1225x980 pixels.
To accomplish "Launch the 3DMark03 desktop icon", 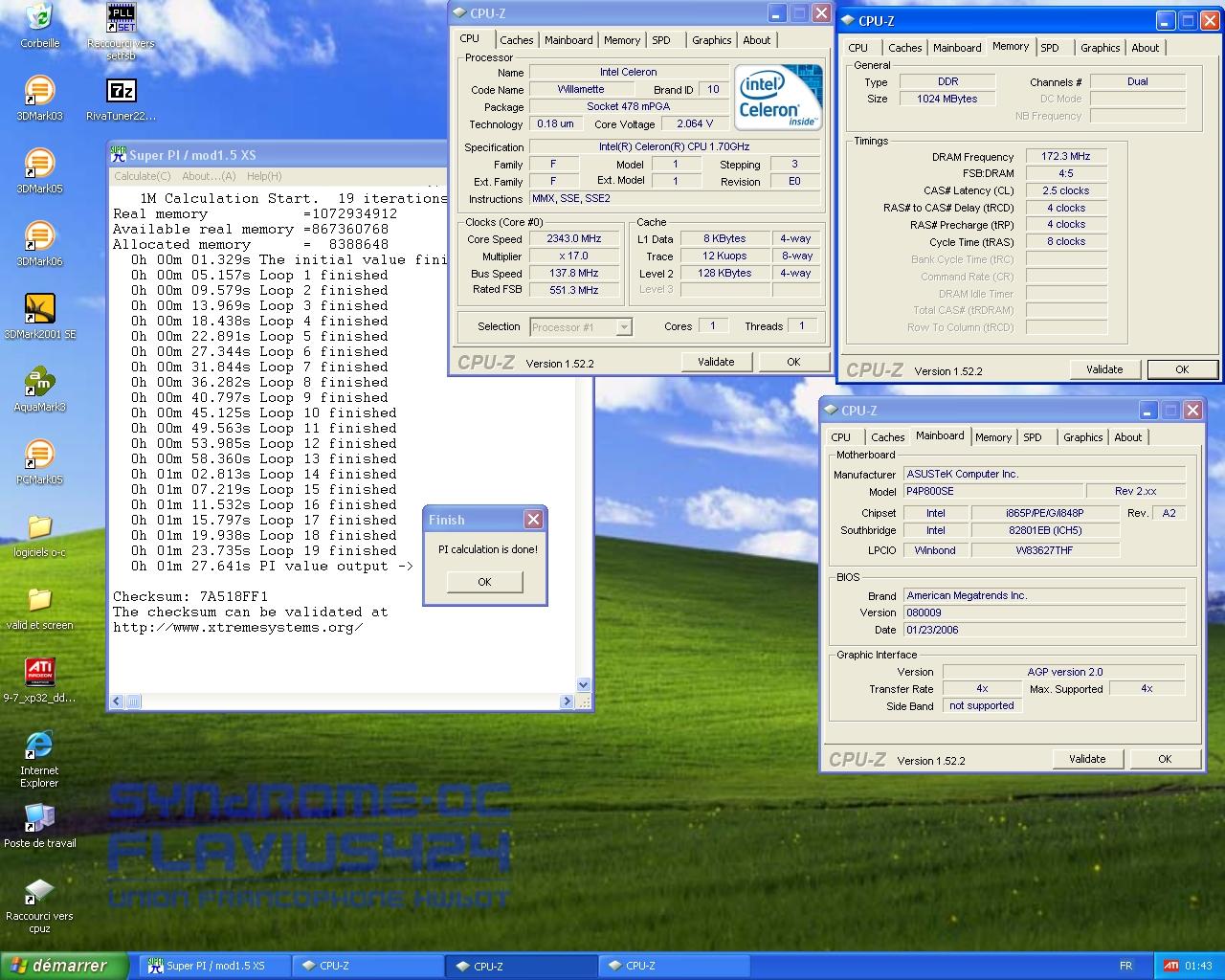I will 39,99.
